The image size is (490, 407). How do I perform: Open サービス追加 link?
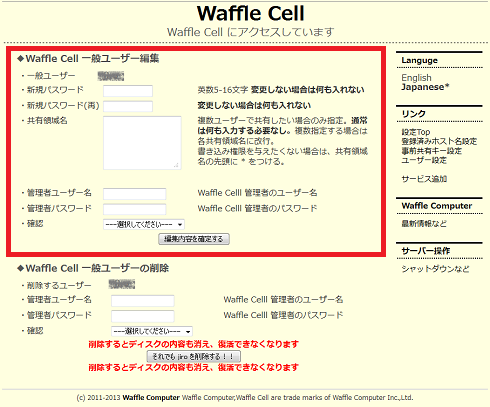pyautogui.click(x=424, y=179)
